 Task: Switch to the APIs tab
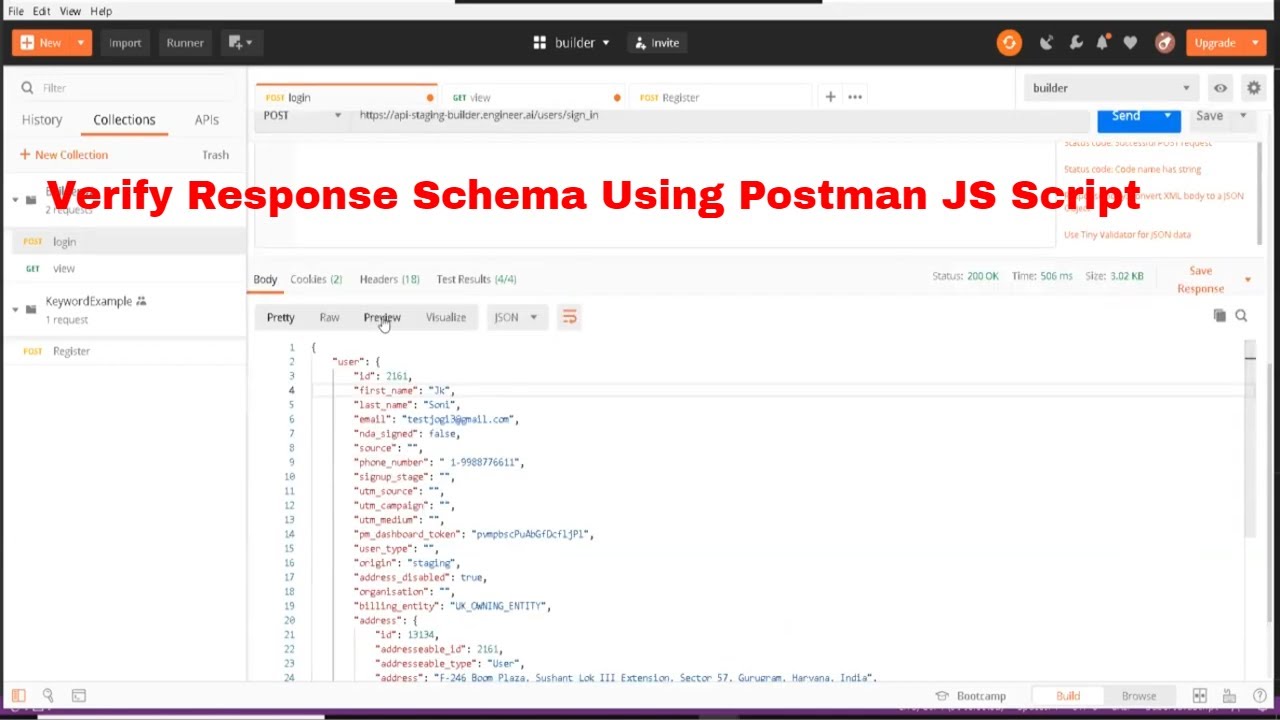click(x=207, y=120)
